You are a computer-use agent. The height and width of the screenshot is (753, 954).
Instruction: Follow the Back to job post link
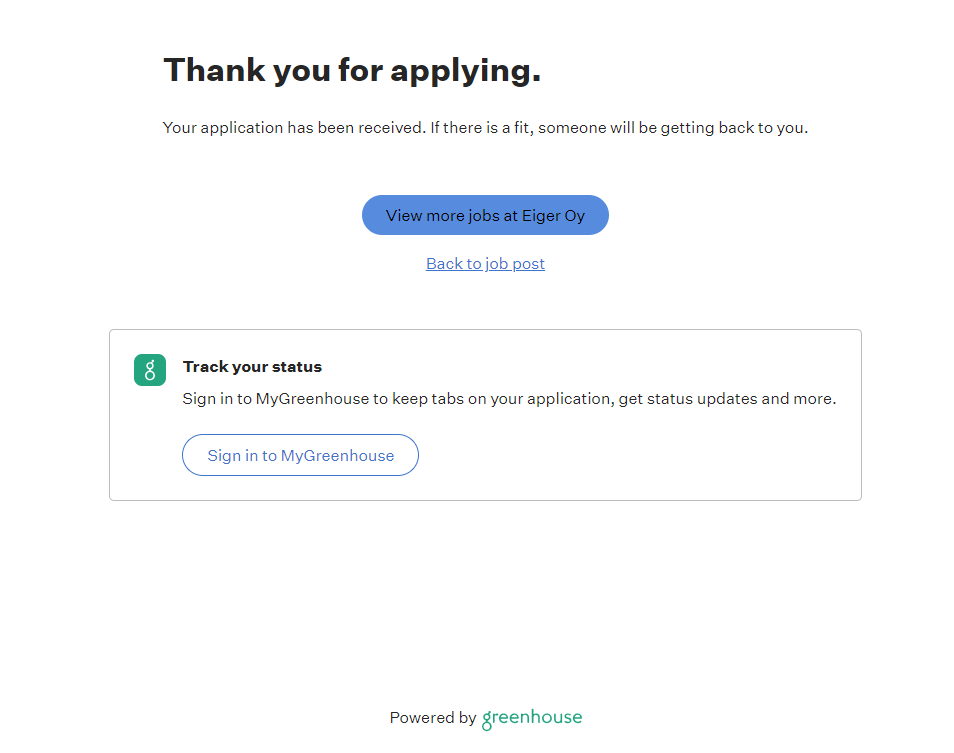click(x=485, y=264)
